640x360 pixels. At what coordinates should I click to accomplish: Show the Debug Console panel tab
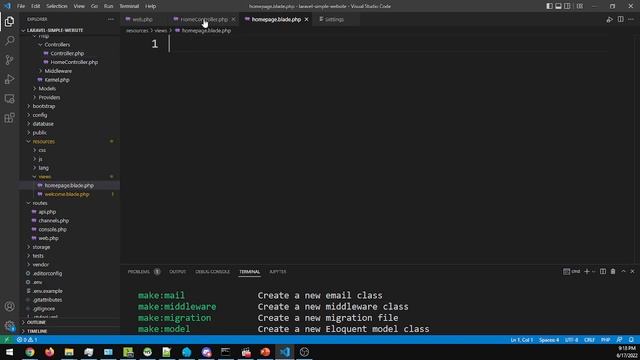[x=213, y=272]
